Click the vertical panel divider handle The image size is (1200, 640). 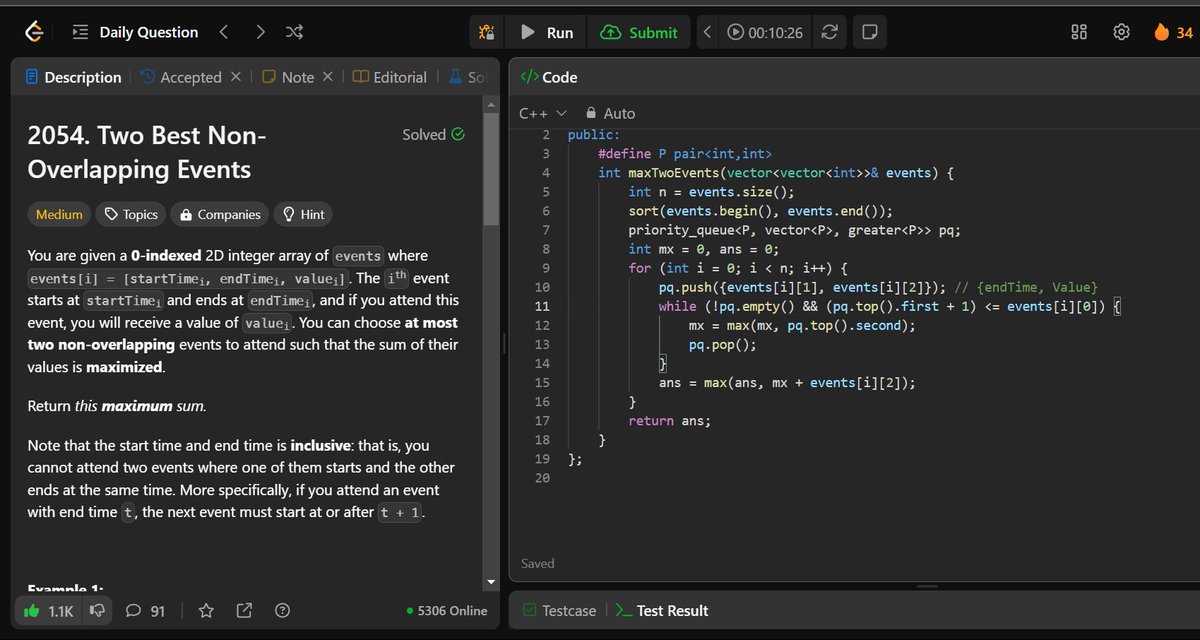point(504,343)
